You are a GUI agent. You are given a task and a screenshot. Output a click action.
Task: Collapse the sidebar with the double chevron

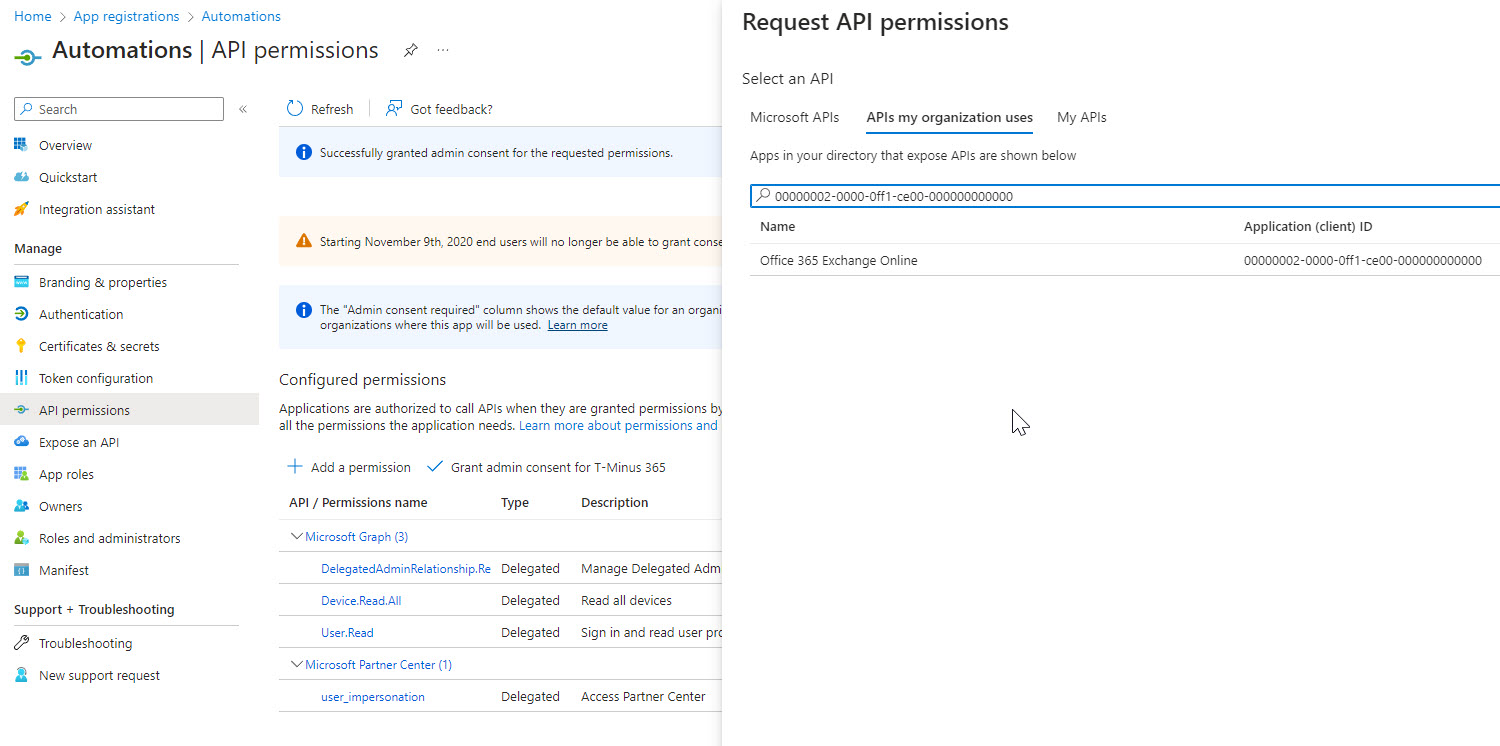tap(243, 109)
